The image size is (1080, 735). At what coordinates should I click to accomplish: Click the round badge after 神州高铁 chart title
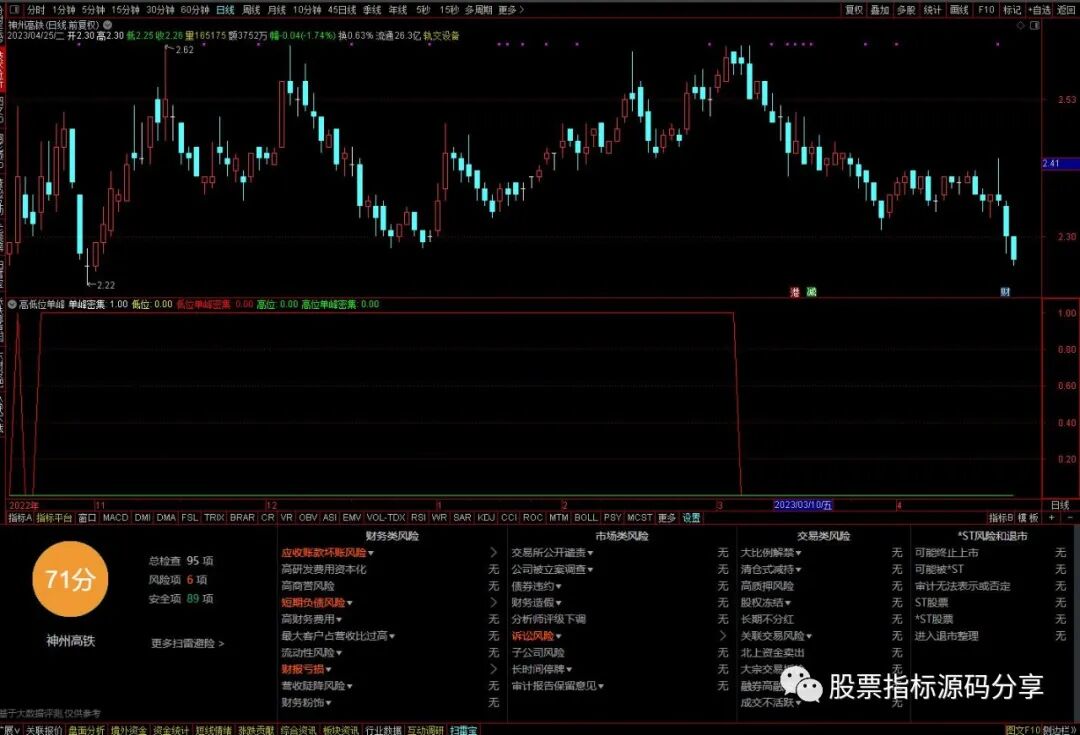107,24
